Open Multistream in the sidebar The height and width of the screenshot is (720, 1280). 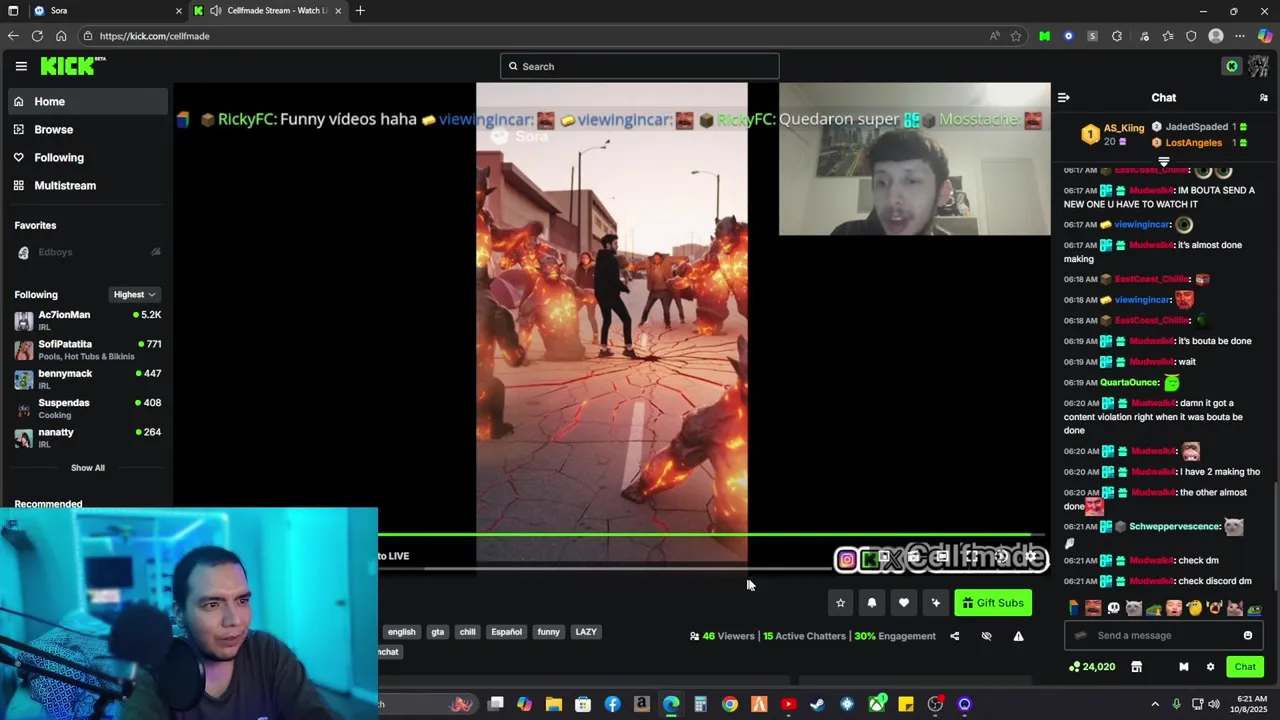86,185
